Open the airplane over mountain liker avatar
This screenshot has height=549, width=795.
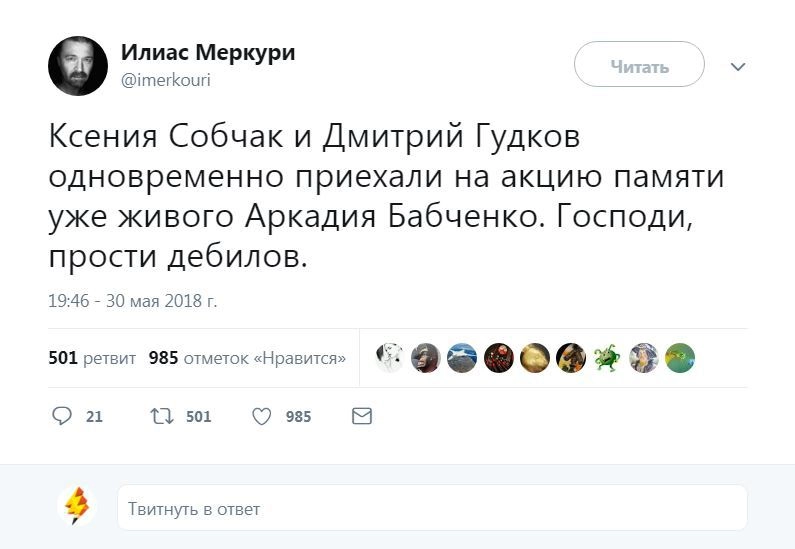(462, 358)
